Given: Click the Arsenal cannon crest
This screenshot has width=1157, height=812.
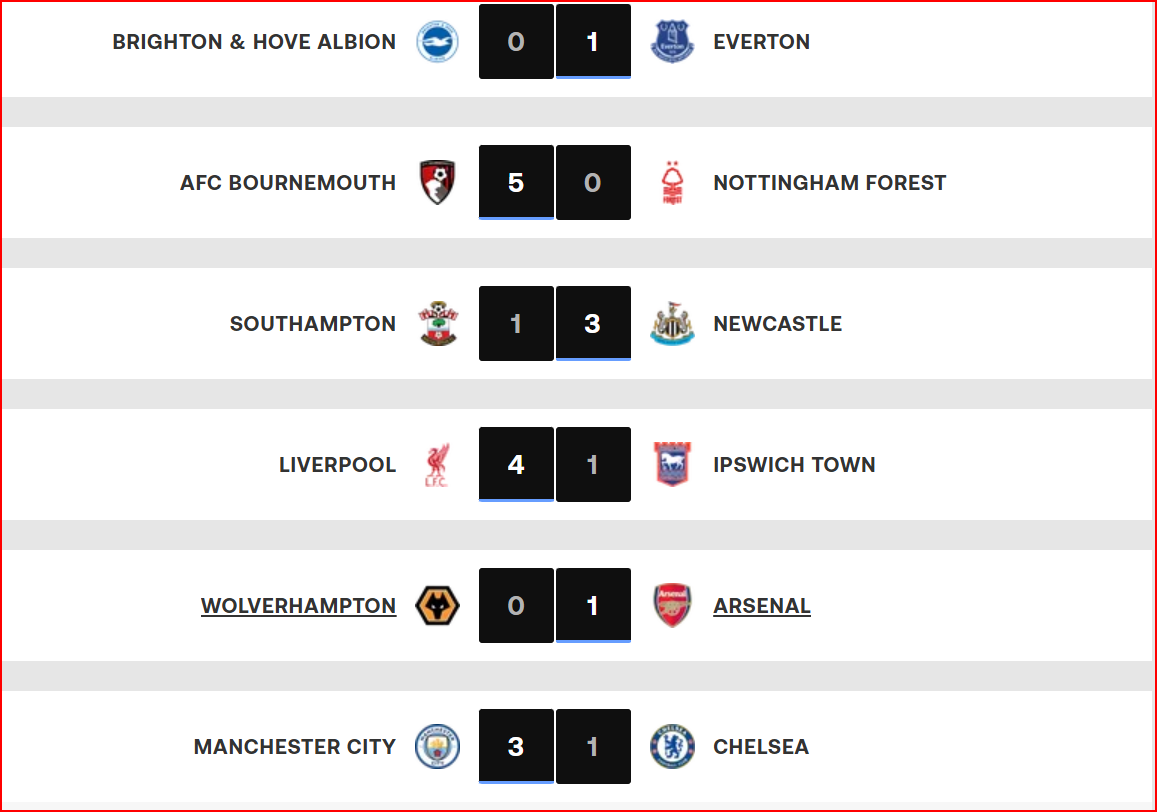Looking at the screenshot, I should coord(672,606).
